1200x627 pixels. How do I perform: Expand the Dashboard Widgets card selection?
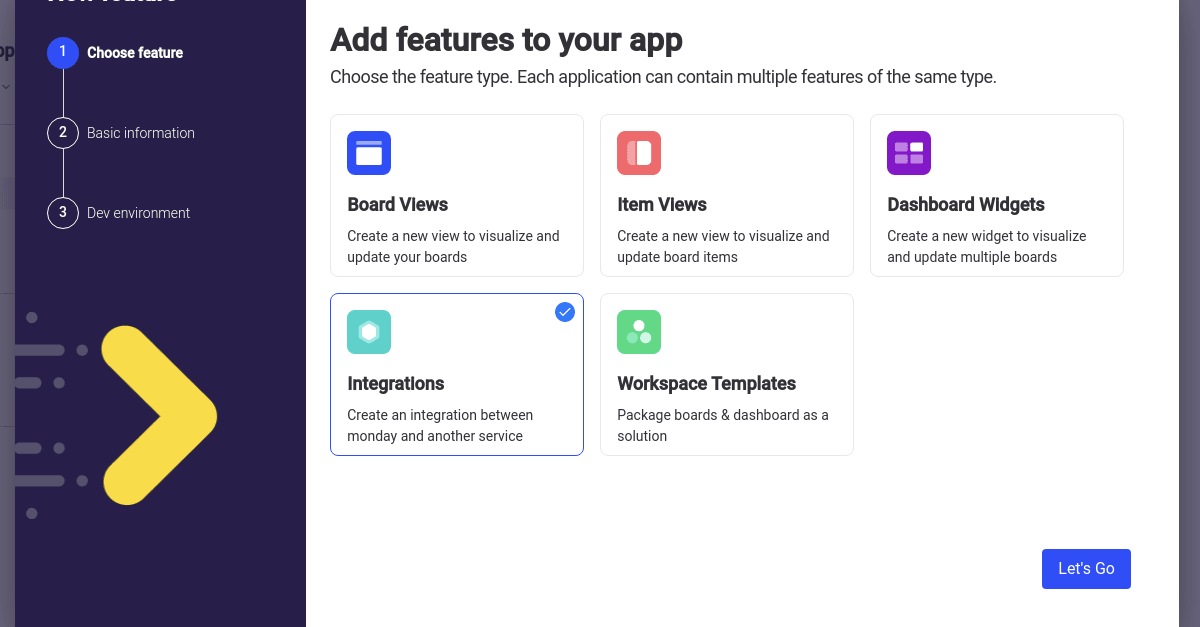coord(996,195)
